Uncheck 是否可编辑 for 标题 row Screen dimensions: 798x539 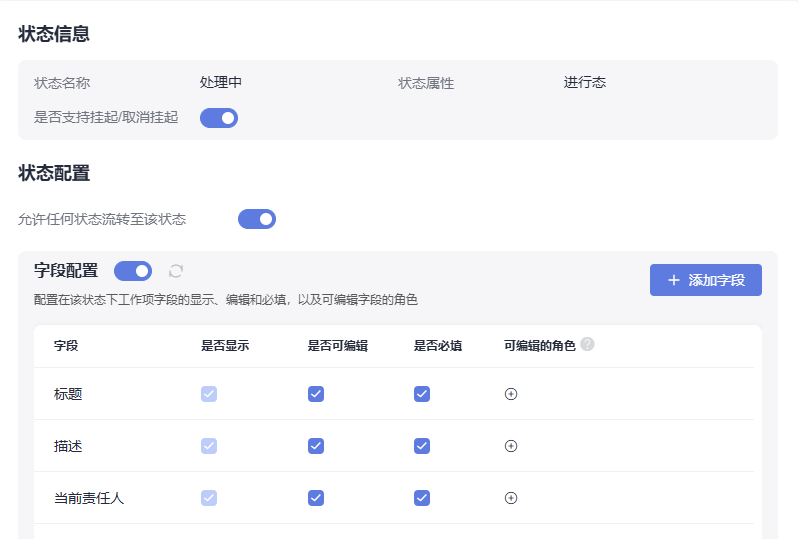tap(316, 394)
